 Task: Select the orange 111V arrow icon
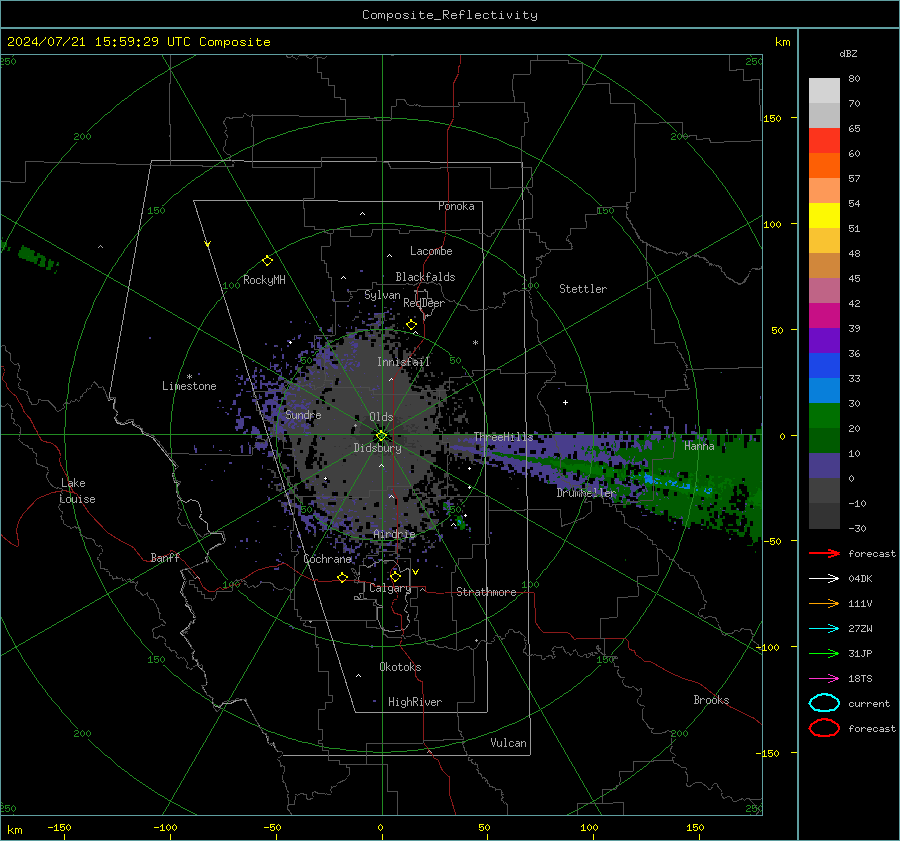[x=824, y=603]
